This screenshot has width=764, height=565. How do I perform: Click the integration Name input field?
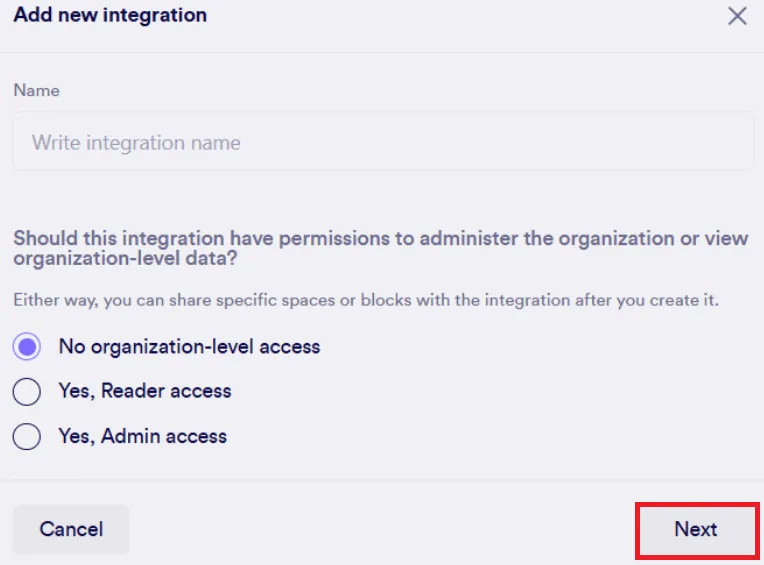tap(383, 142)
